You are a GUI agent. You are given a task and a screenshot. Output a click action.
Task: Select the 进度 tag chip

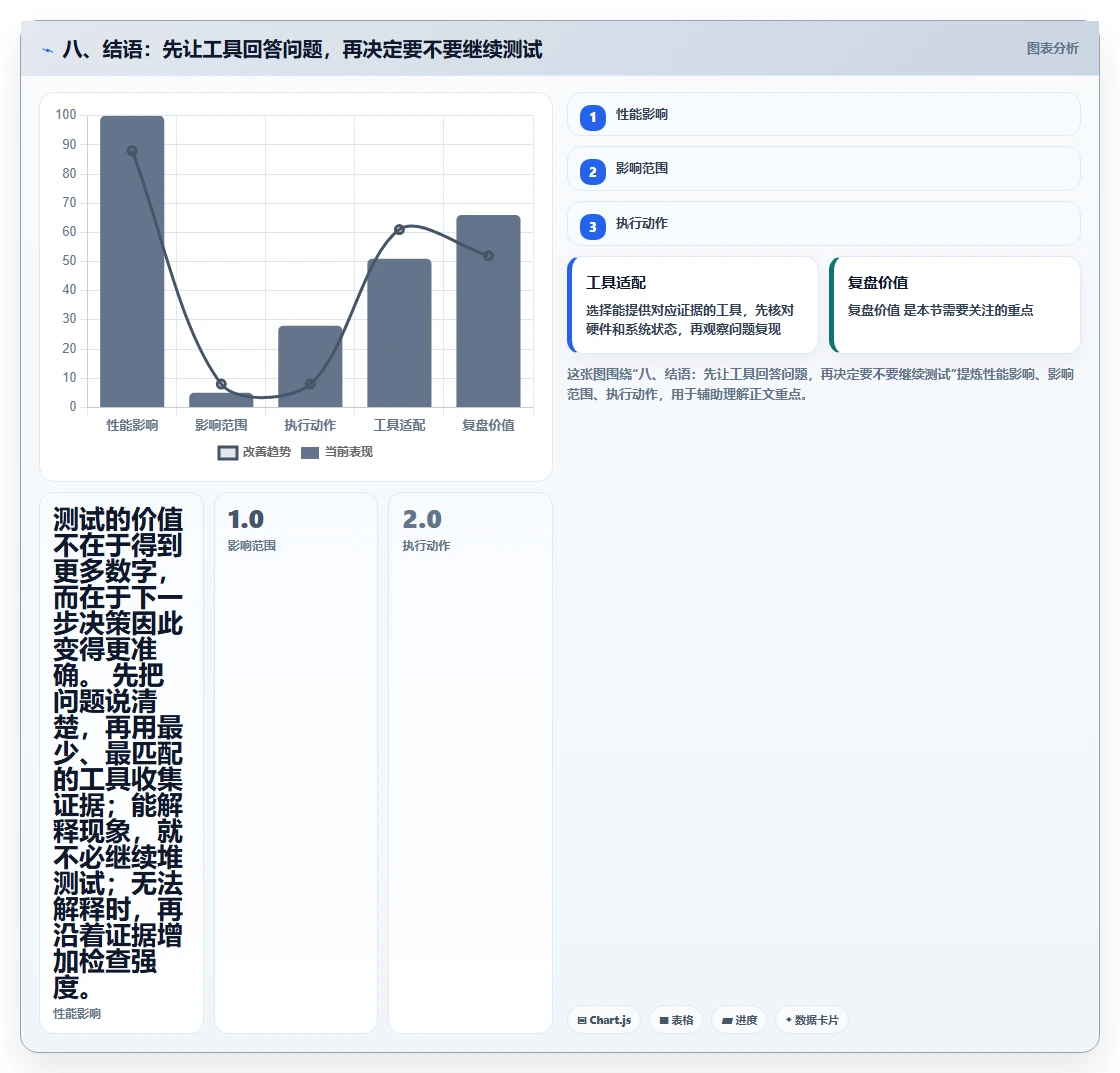click(x=739, y=1020)
